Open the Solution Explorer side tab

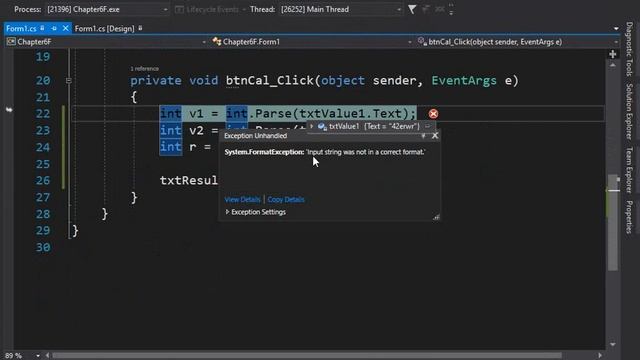(x=629, y=111)
